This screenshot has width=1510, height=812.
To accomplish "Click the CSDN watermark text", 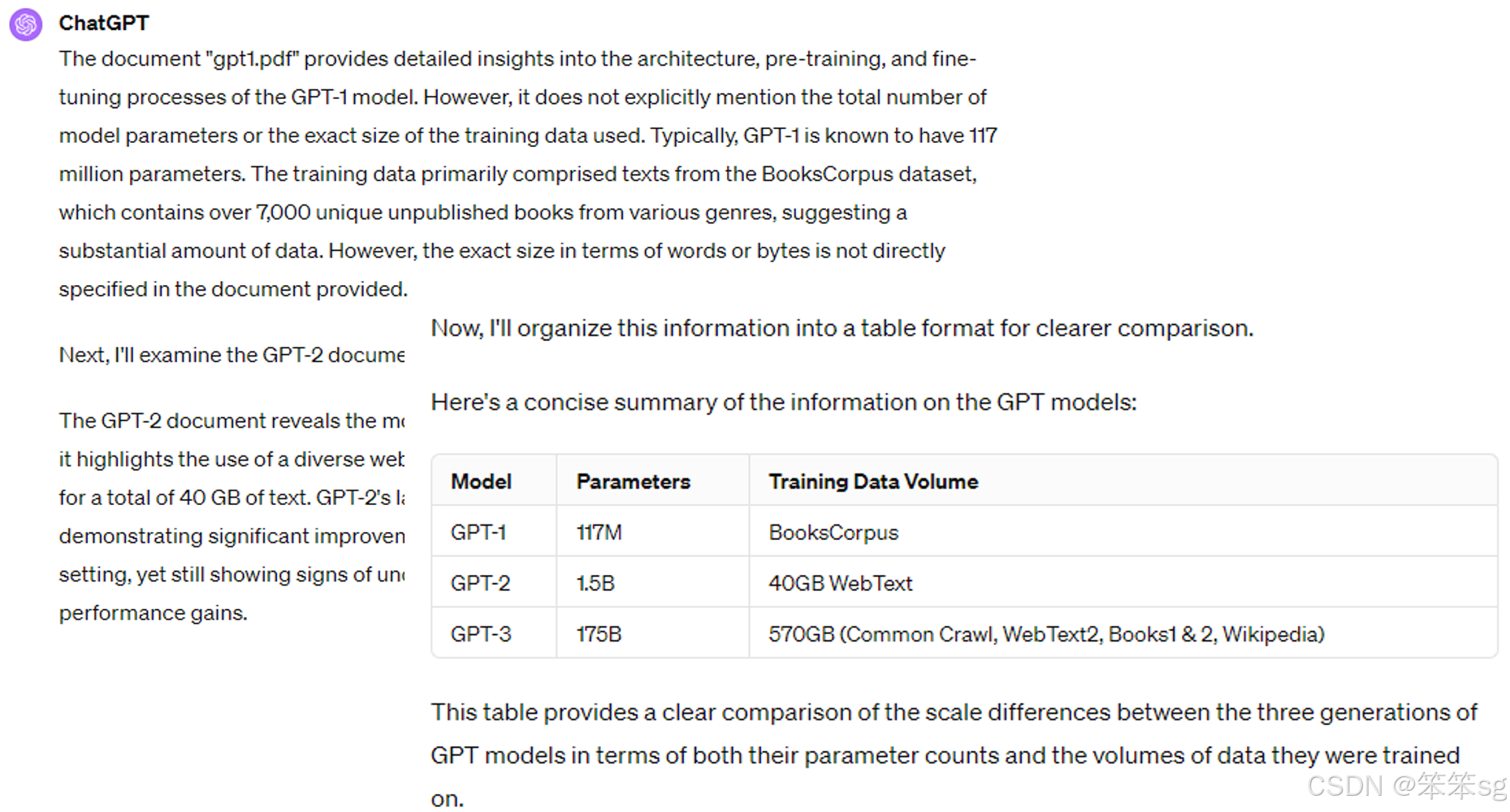I will (x=1405, y=785).
